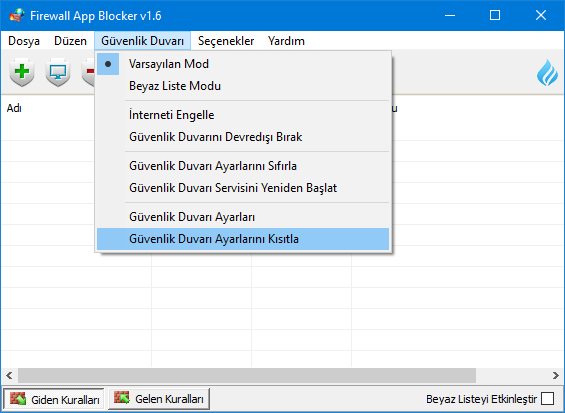This screenshot has width=565, height=413.
Task: Minimize the Firewall App Blocker window
Action: [450, 15]
